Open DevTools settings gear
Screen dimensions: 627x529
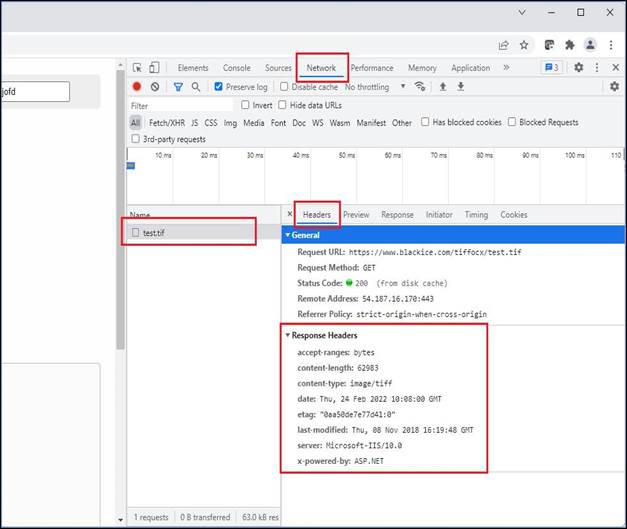(x=578, y=68)
